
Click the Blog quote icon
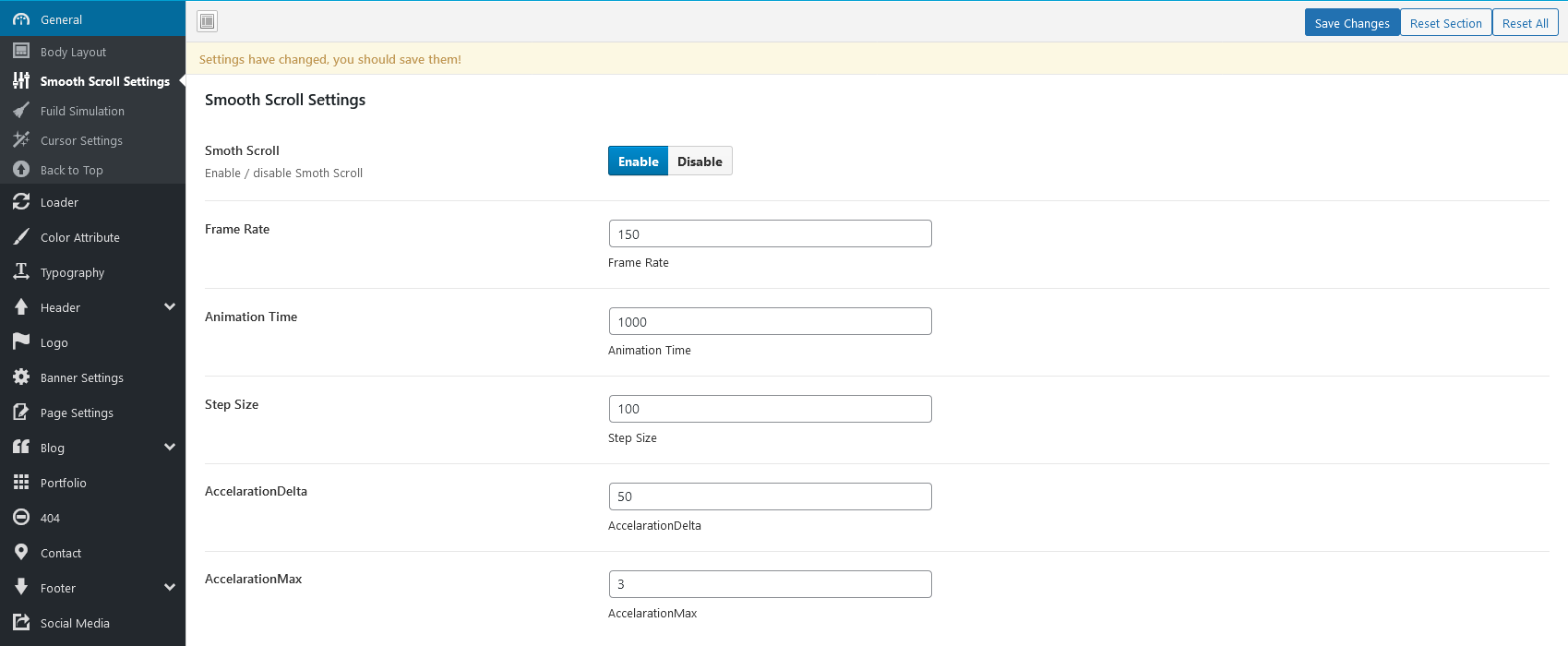click(21, 447)
